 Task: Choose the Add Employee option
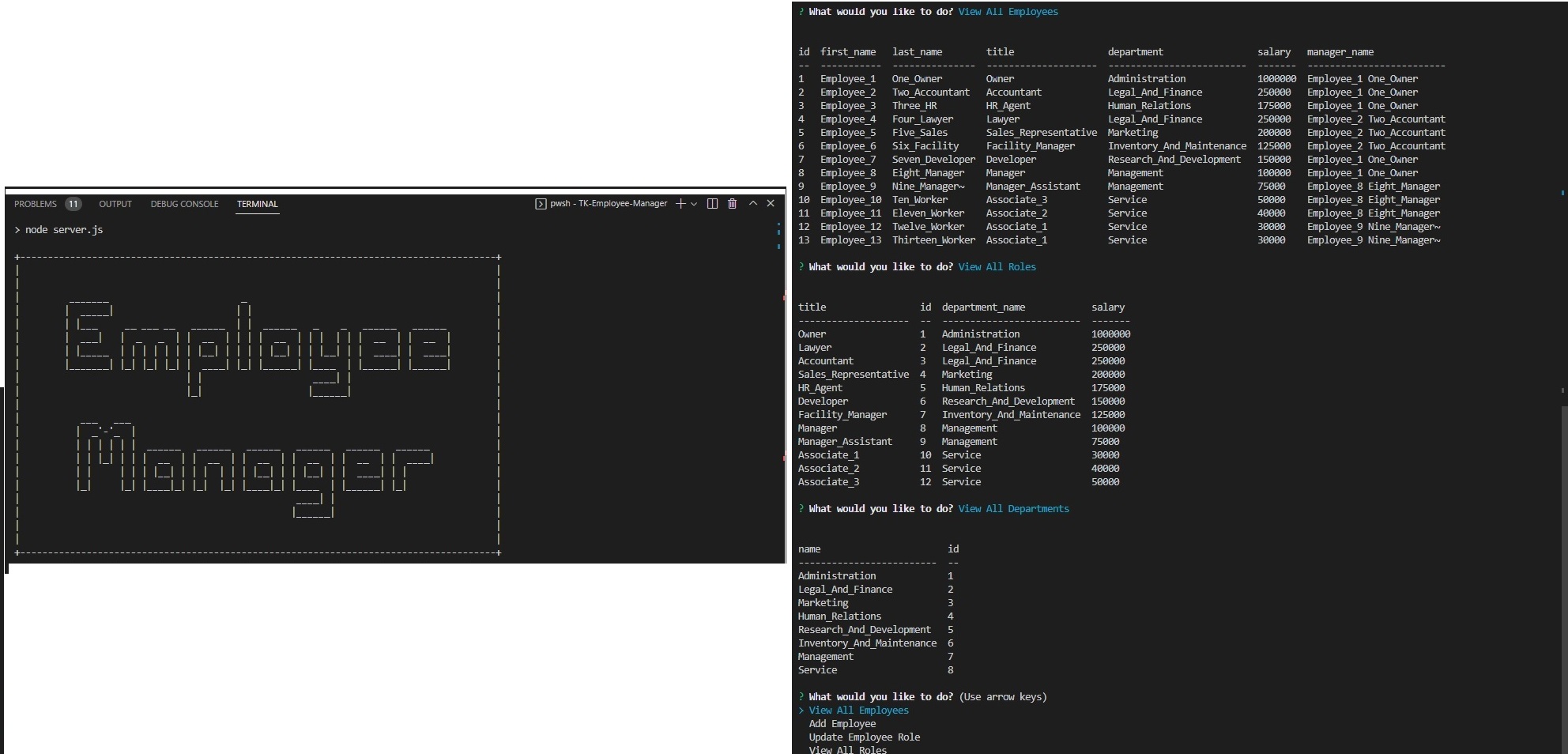[x=842, y=724]
